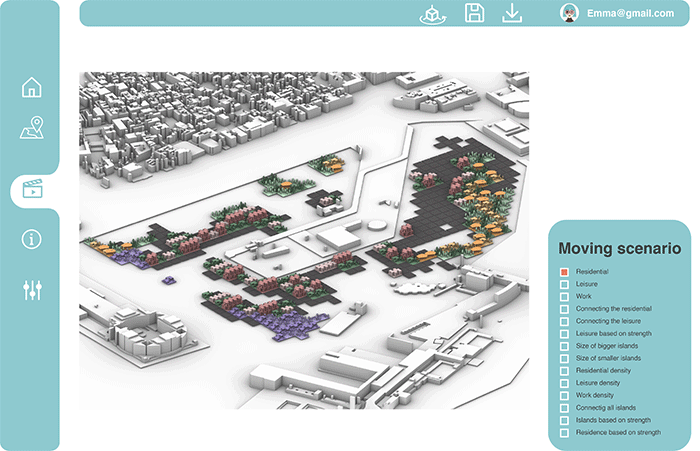Uncheck the Residential checkbox
This screenshot has width=700, height=451.
click(x=564, y=272)
